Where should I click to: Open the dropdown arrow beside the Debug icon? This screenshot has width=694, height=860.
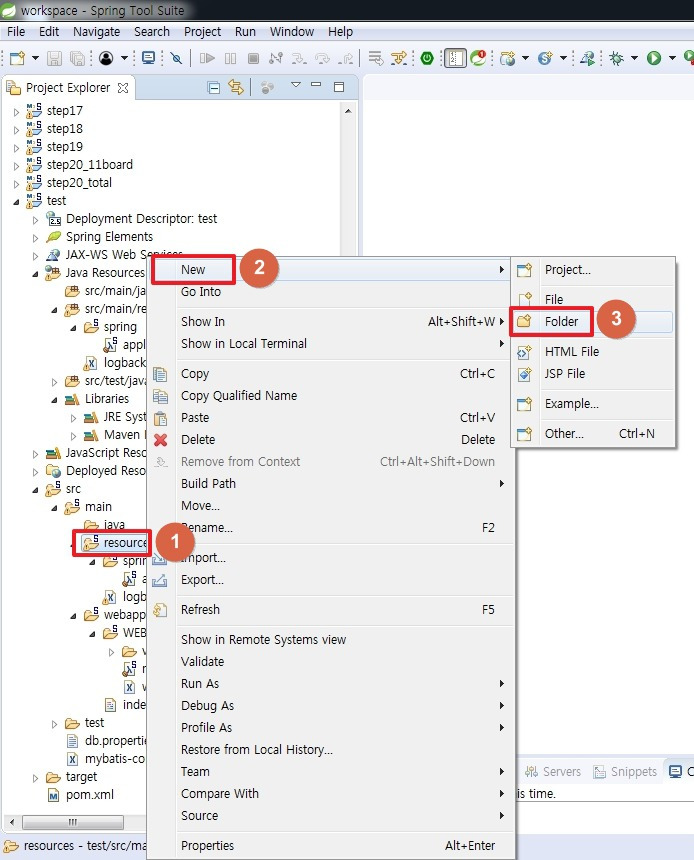[x=634, y=58]
